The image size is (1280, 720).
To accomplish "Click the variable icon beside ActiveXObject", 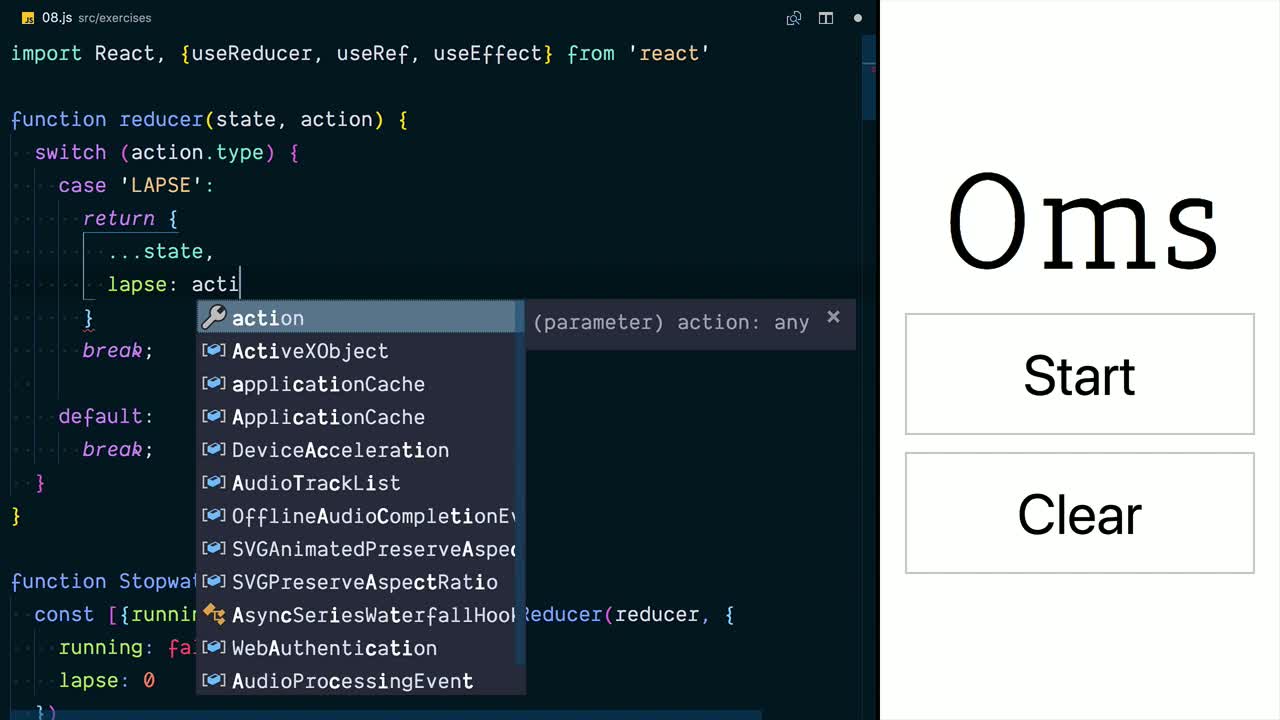I will pos(213,351).
